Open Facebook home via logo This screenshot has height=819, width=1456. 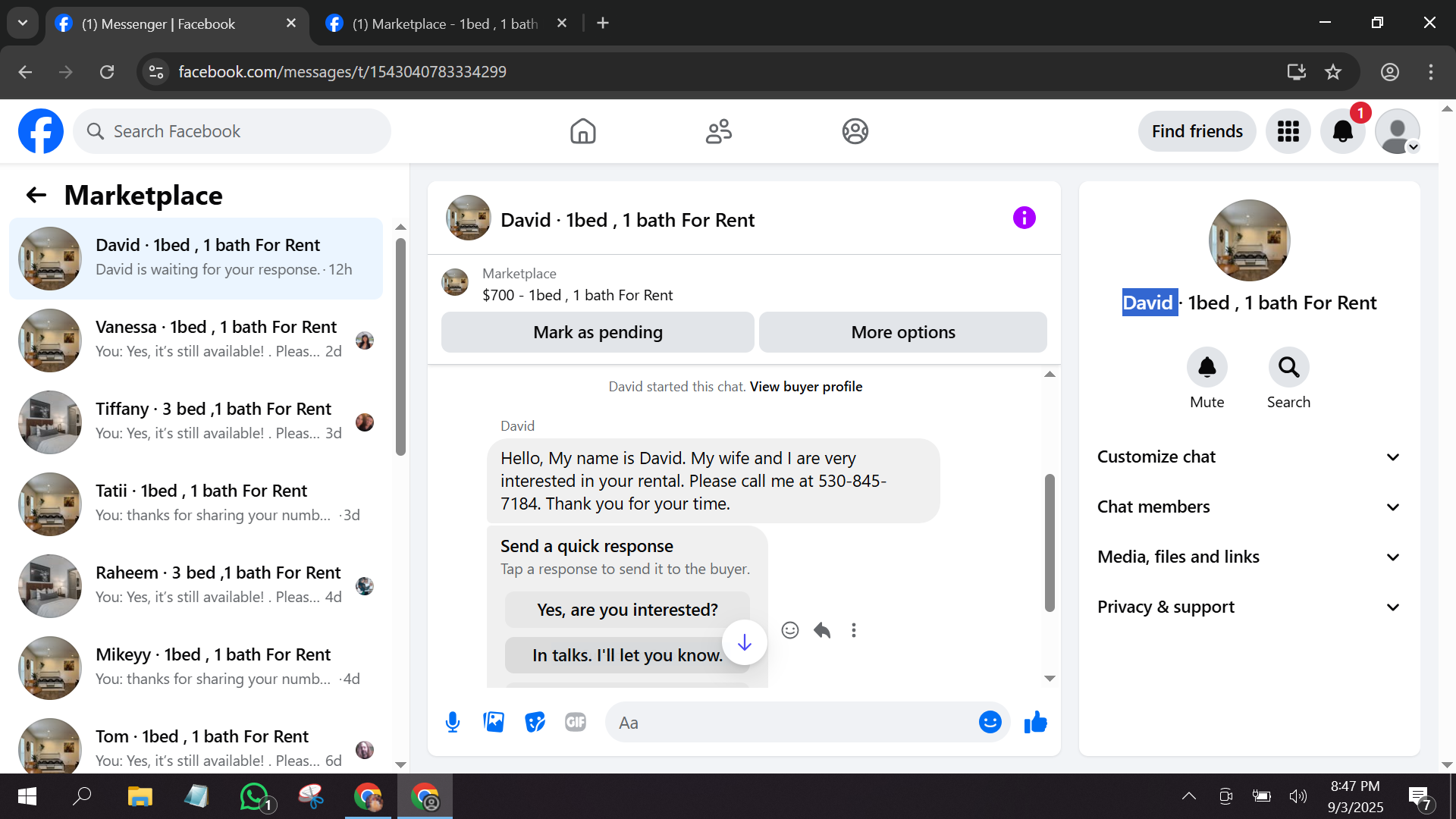click(x=41, y=131)
